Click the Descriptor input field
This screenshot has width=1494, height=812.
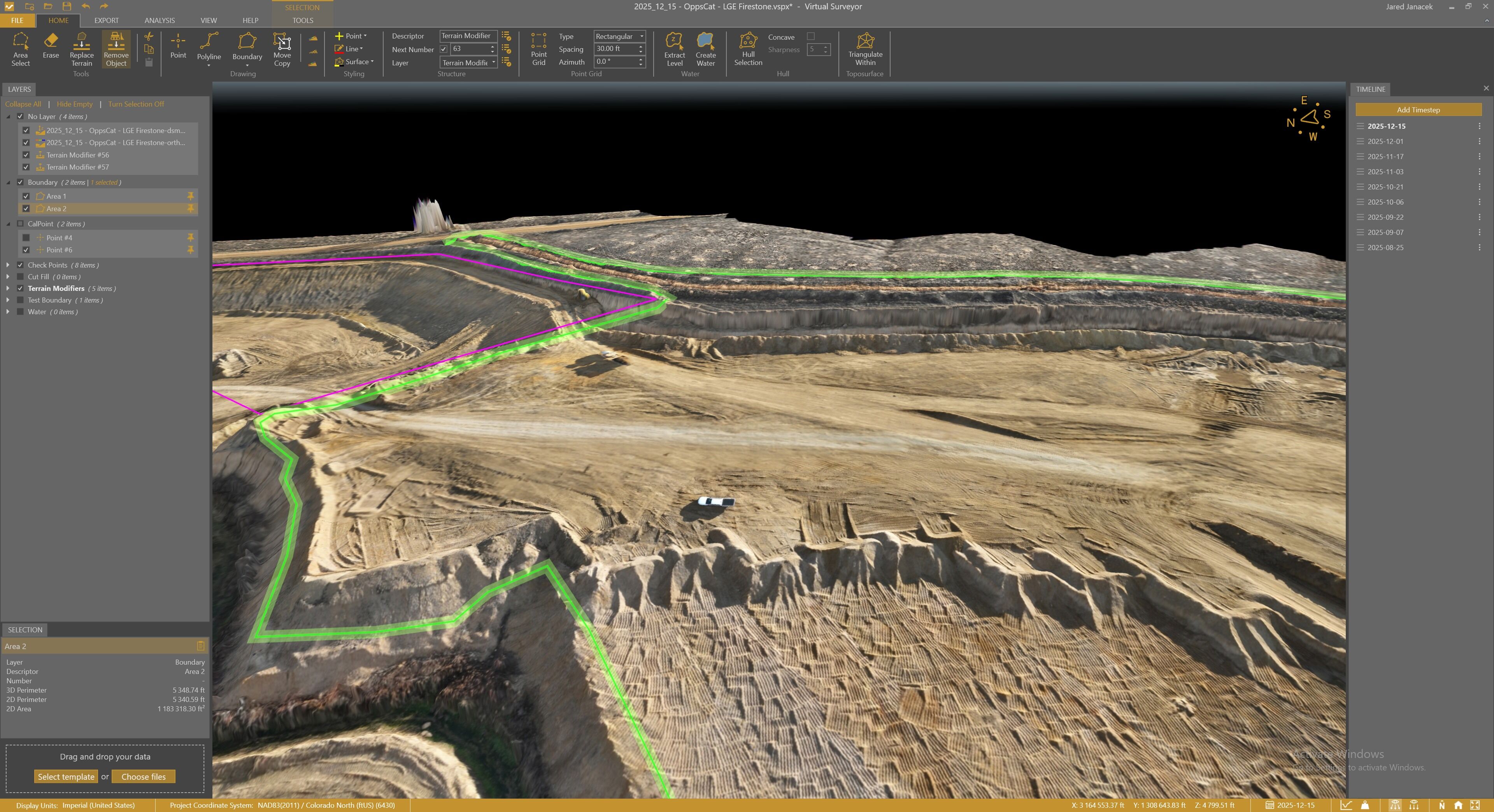(x=468, y=36)
